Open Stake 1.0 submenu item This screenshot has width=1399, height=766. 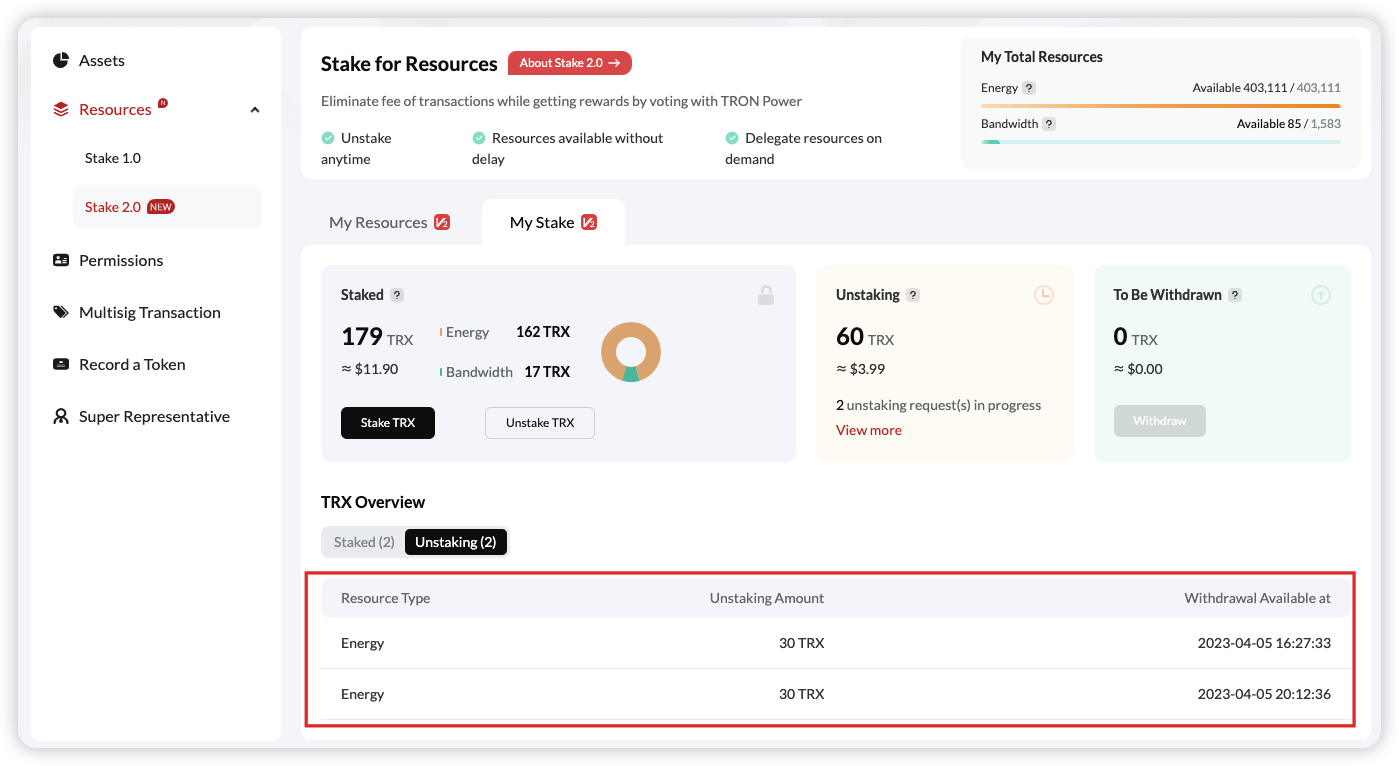113,158
